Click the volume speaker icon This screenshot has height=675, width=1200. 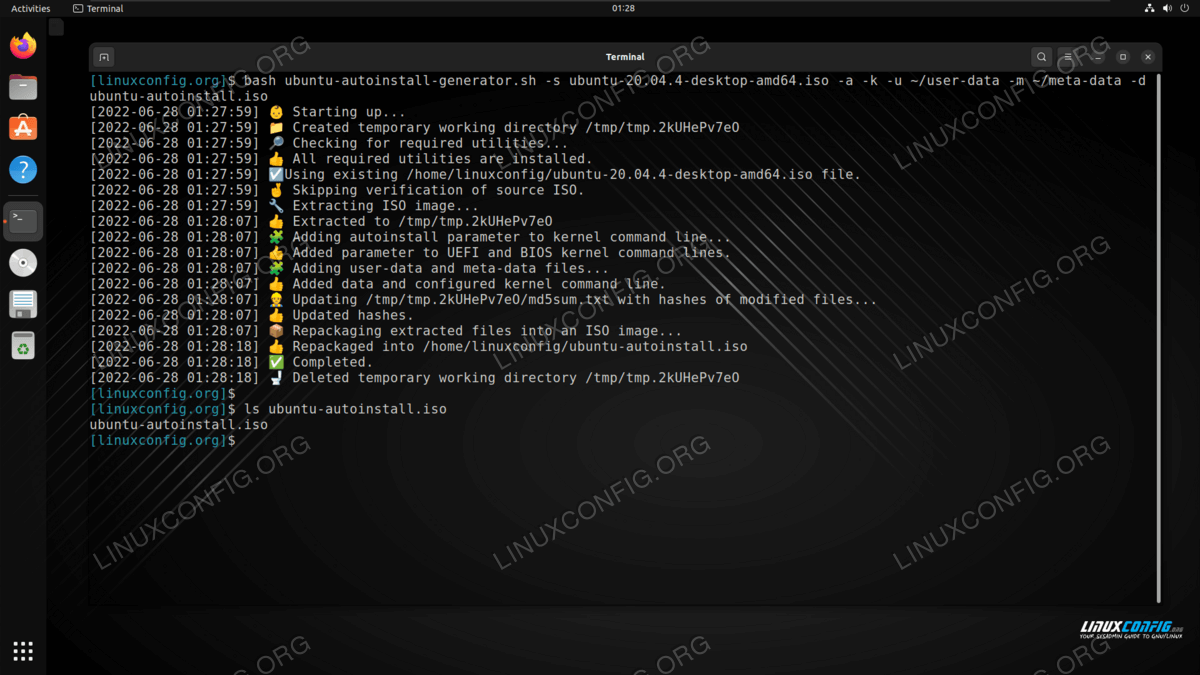tap(1167, 8)
